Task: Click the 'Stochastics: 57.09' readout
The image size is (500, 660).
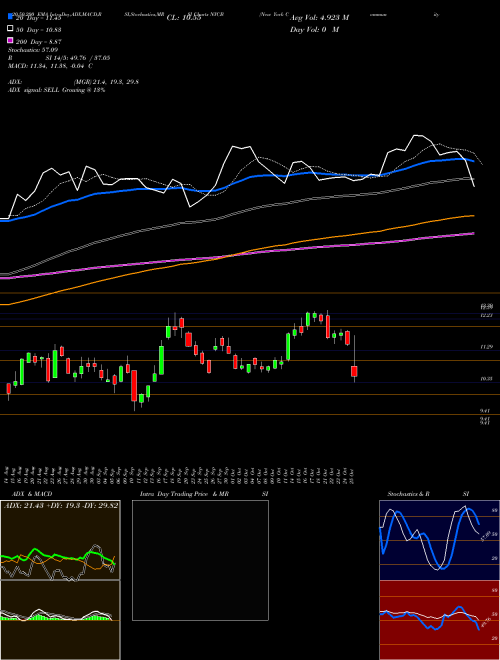Action: 33,50
